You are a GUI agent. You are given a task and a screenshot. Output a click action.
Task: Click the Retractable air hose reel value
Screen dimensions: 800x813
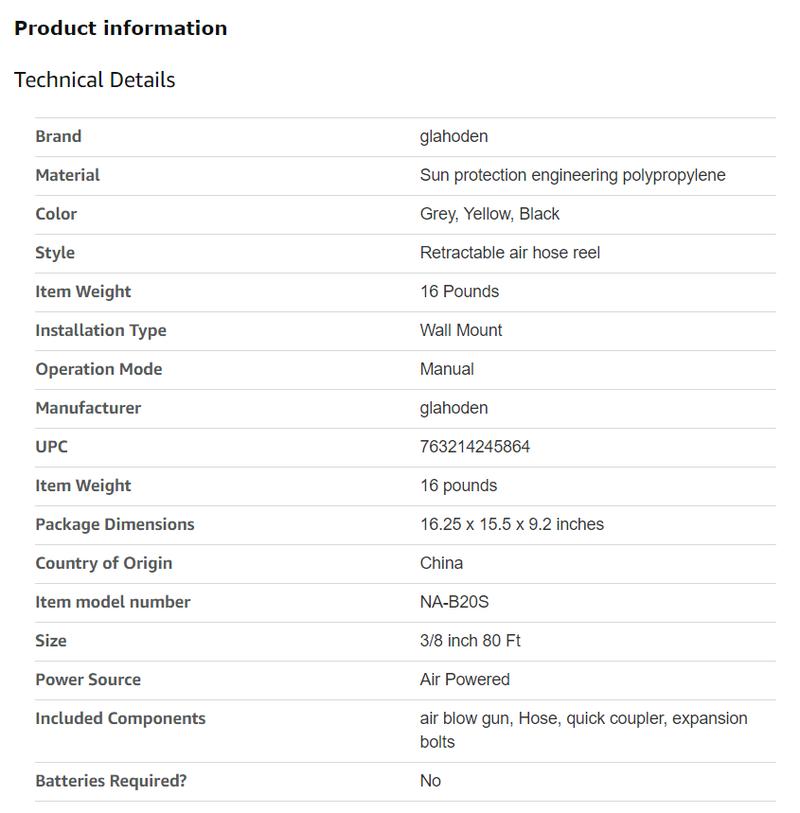(509, 253)
